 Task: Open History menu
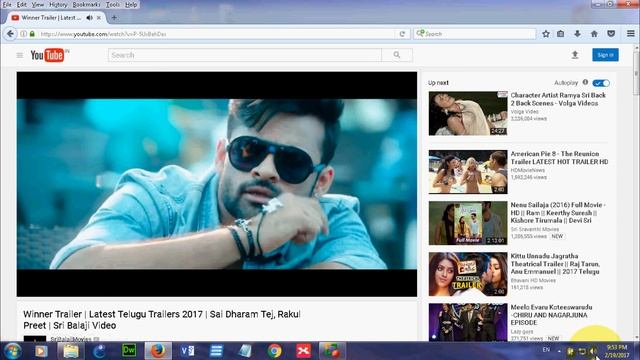[x=58, y=4]
